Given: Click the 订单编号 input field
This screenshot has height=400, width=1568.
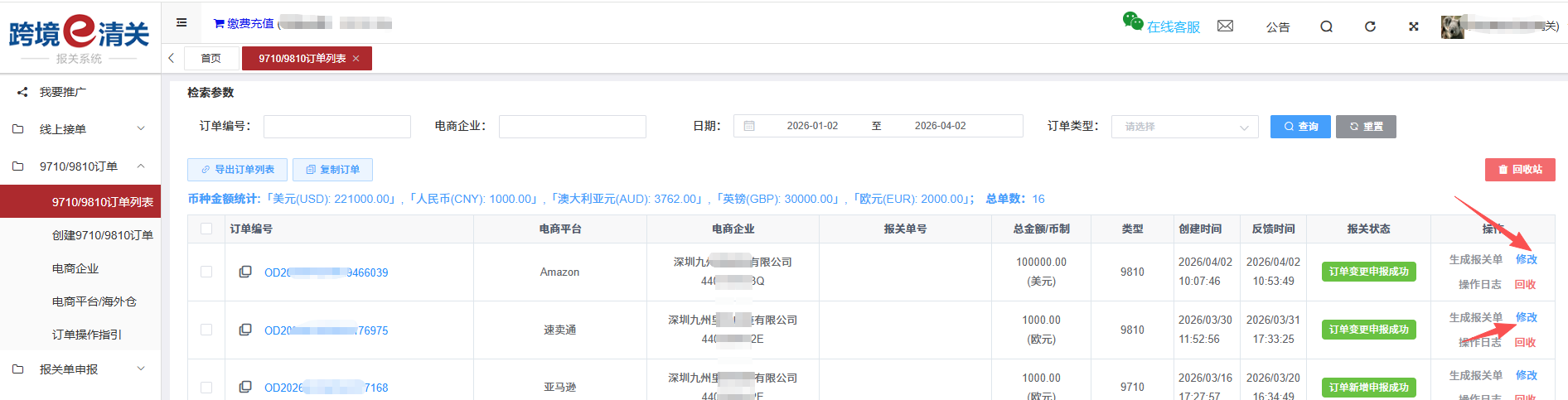Looking at the screenshot, I should (336, 127).
